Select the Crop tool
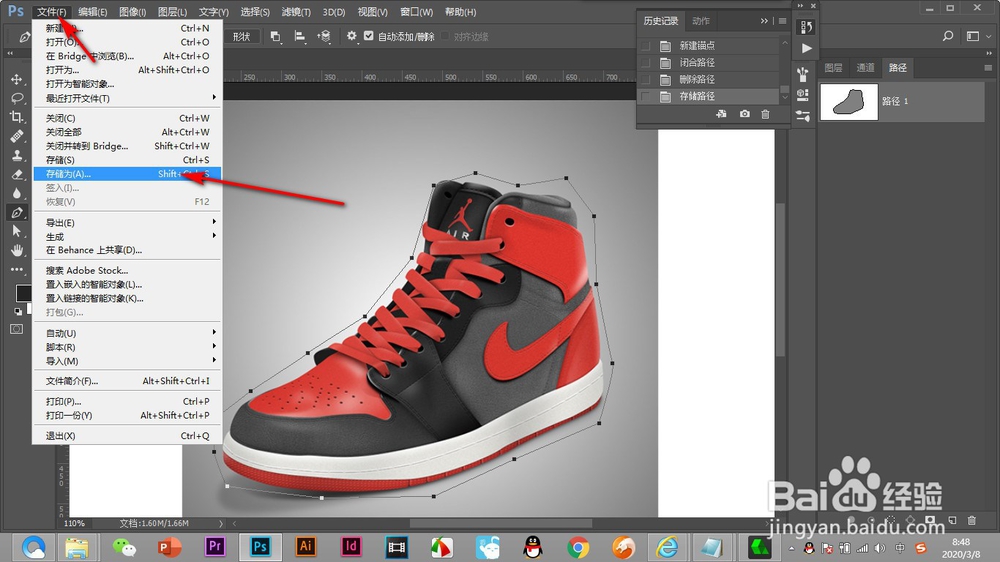 tap(17, 117)
